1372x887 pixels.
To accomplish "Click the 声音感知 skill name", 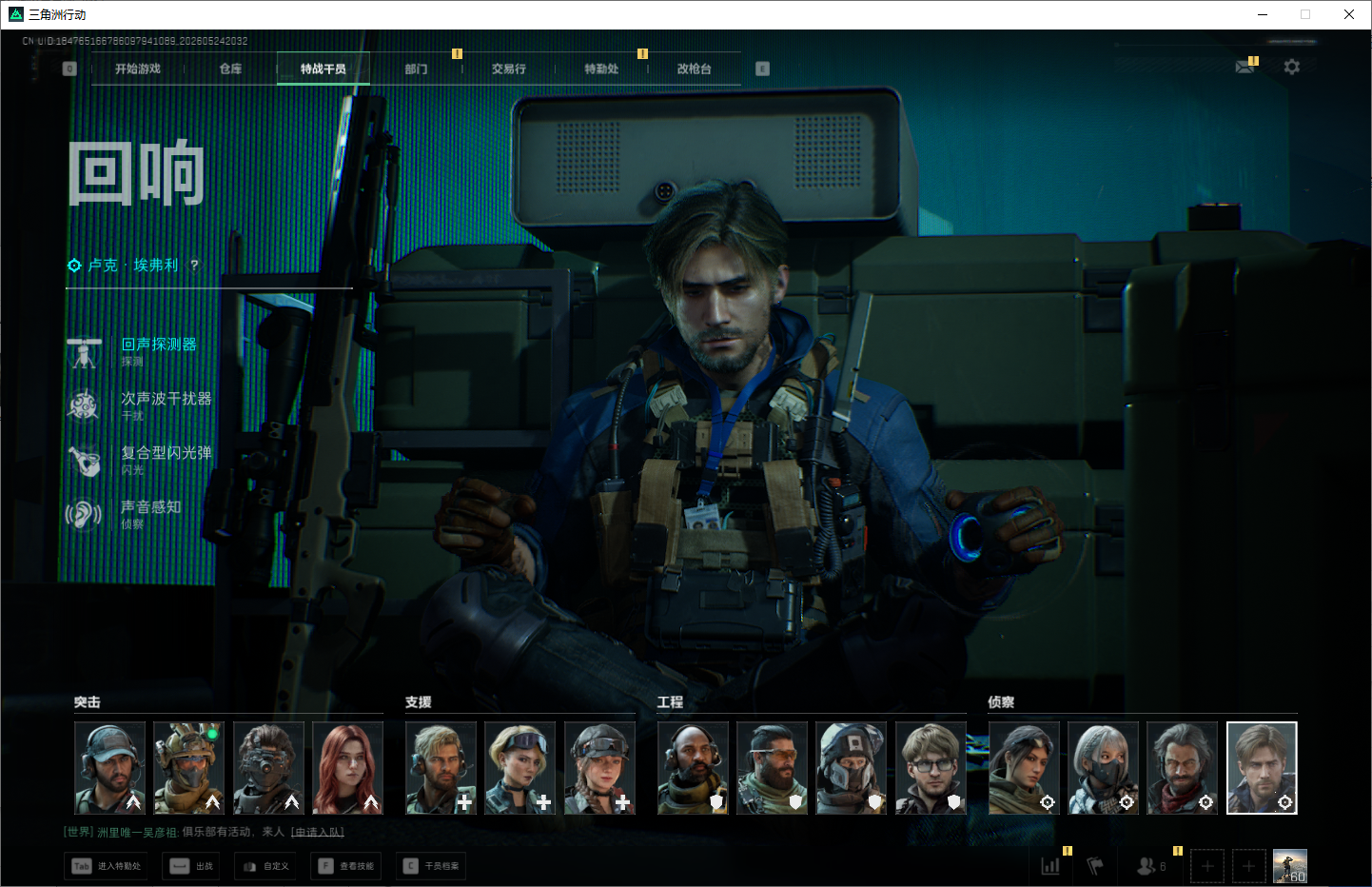I will click(x=151, y=507).
